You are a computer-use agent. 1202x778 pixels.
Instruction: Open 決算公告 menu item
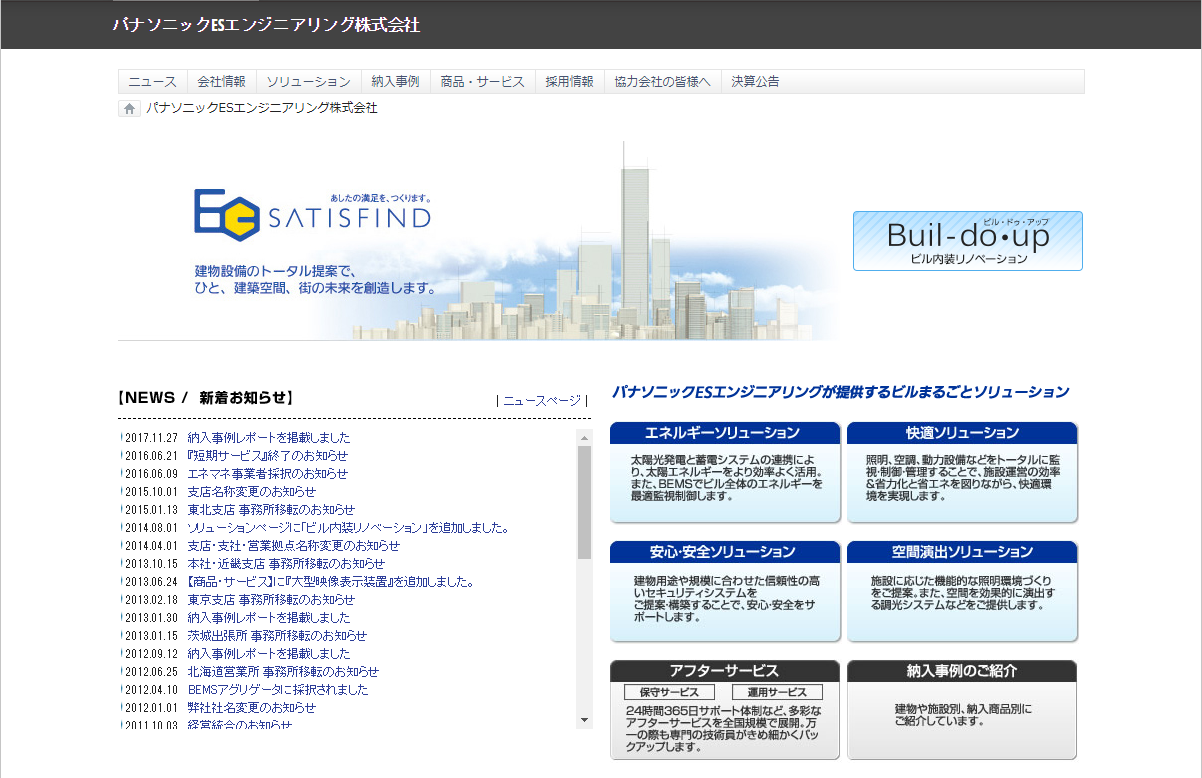tap(755, 82)
